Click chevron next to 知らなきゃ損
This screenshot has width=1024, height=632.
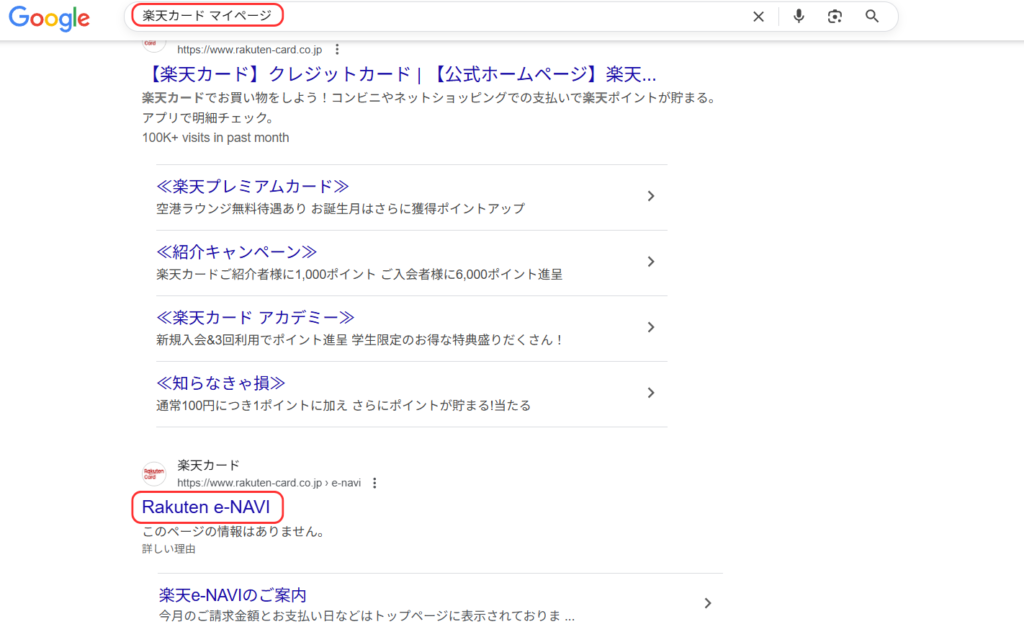point(651,393)
